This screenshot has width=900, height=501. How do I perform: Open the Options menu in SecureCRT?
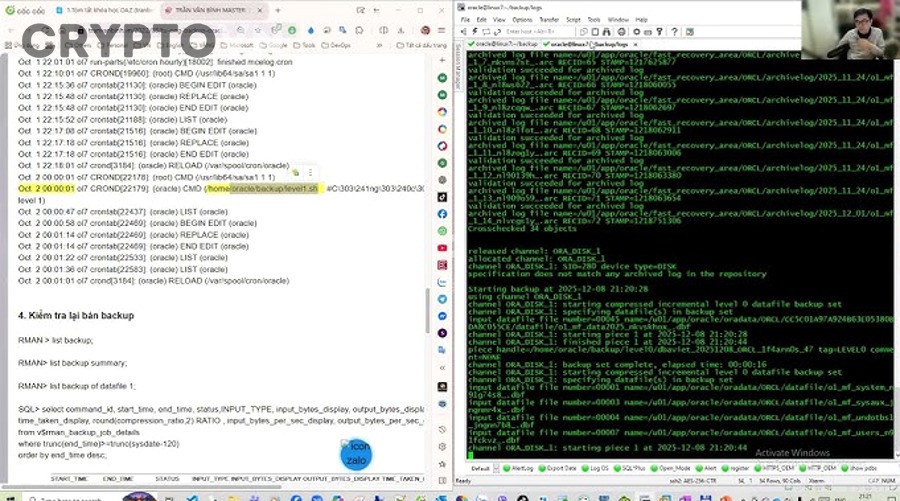522,20
